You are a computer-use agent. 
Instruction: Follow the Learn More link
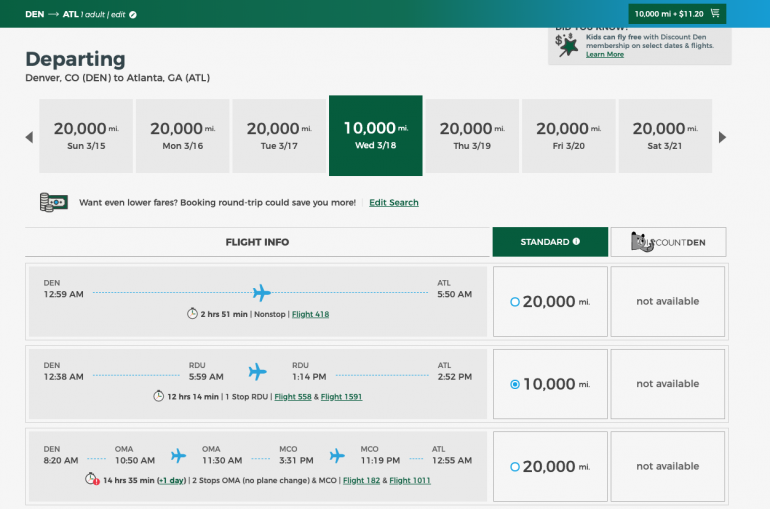click(605, 54)
